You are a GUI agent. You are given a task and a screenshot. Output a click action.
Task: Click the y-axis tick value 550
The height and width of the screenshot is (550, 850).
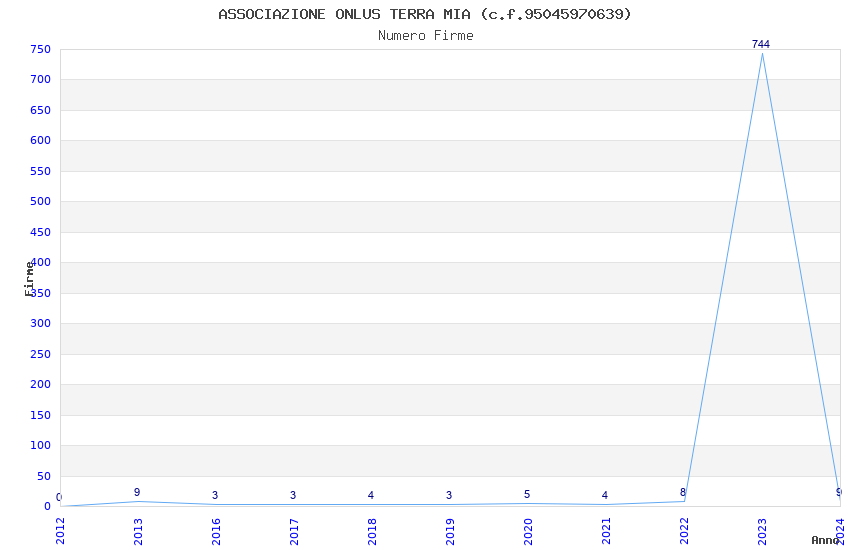(x=41, y=171)
